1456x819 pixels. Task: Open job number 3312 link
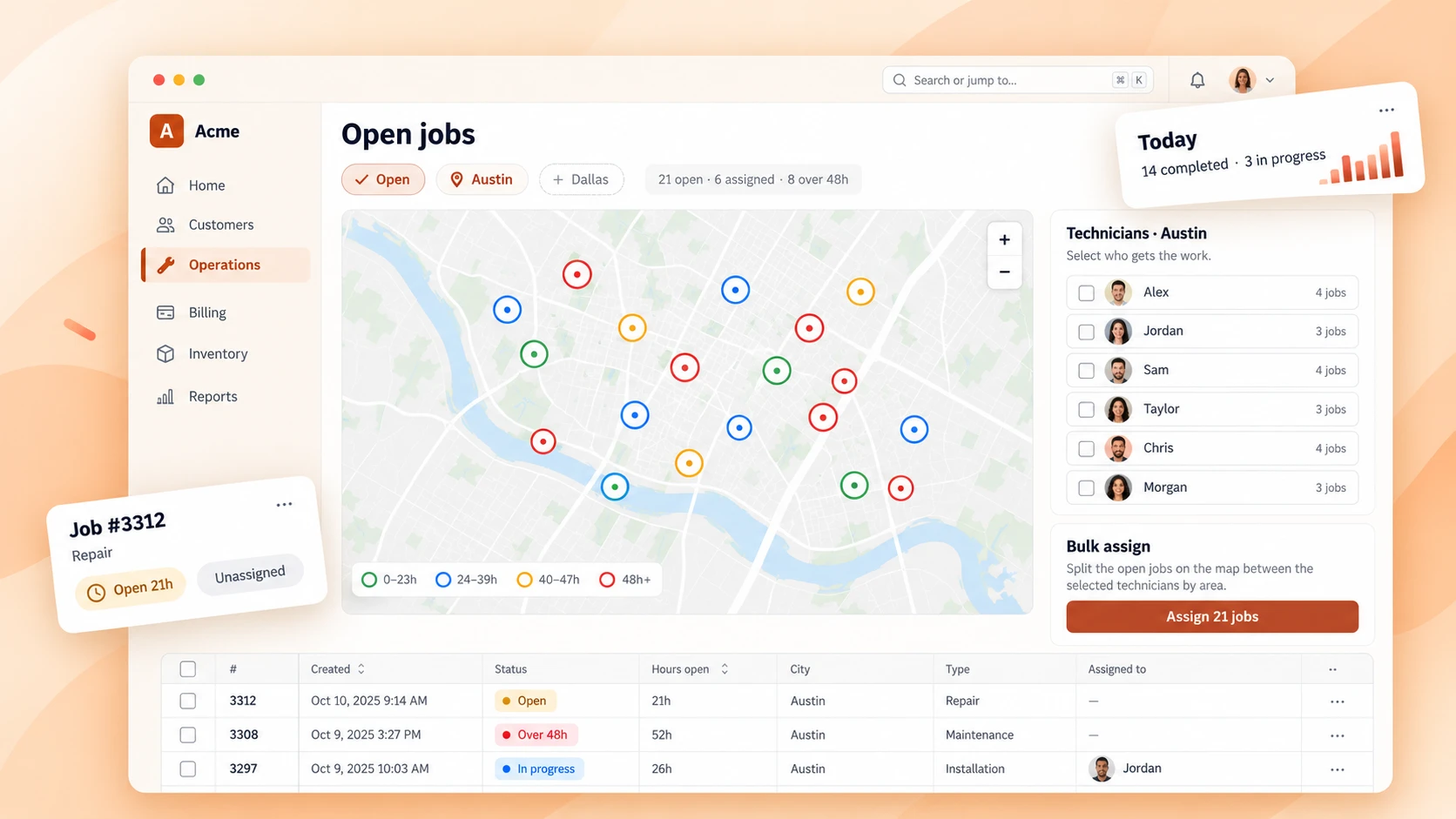243,701
